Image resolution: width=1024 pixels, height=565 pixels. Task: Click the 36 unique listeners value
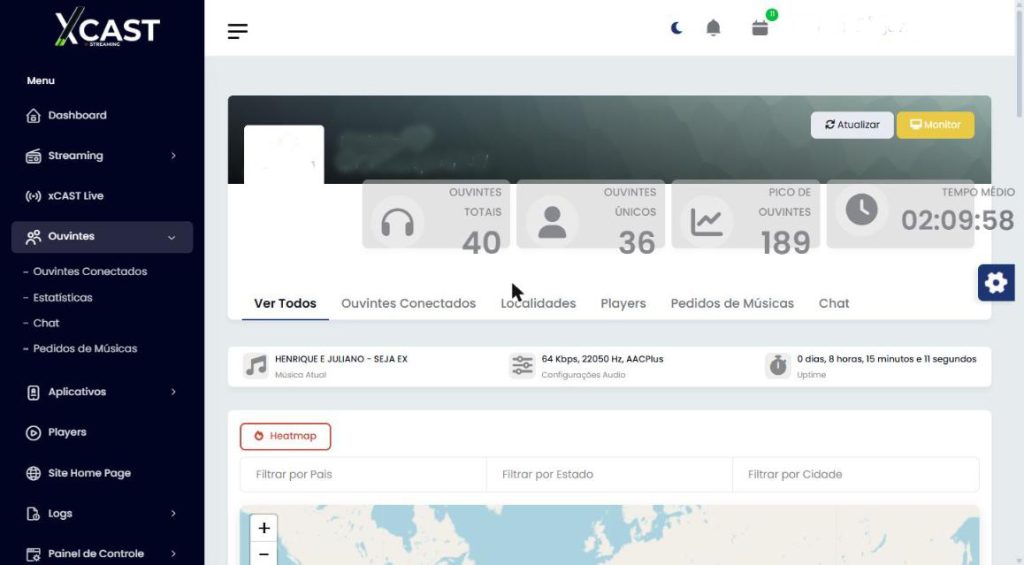click(x=637, y=243)
